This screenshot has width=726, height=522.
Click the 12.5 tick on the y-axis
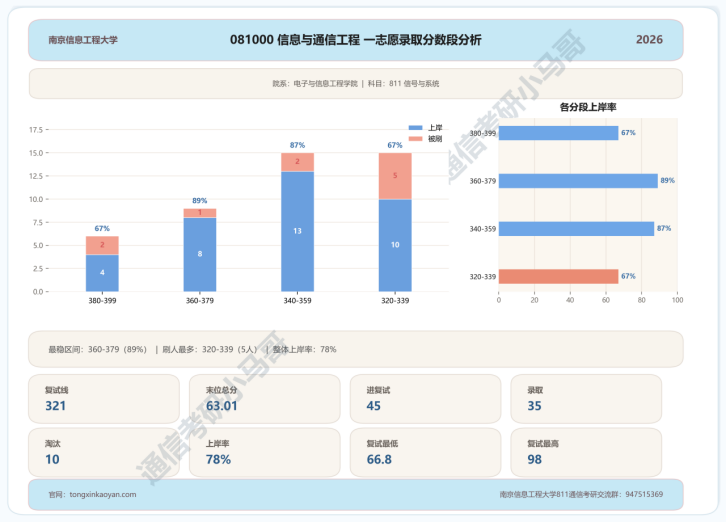(36, 176)
